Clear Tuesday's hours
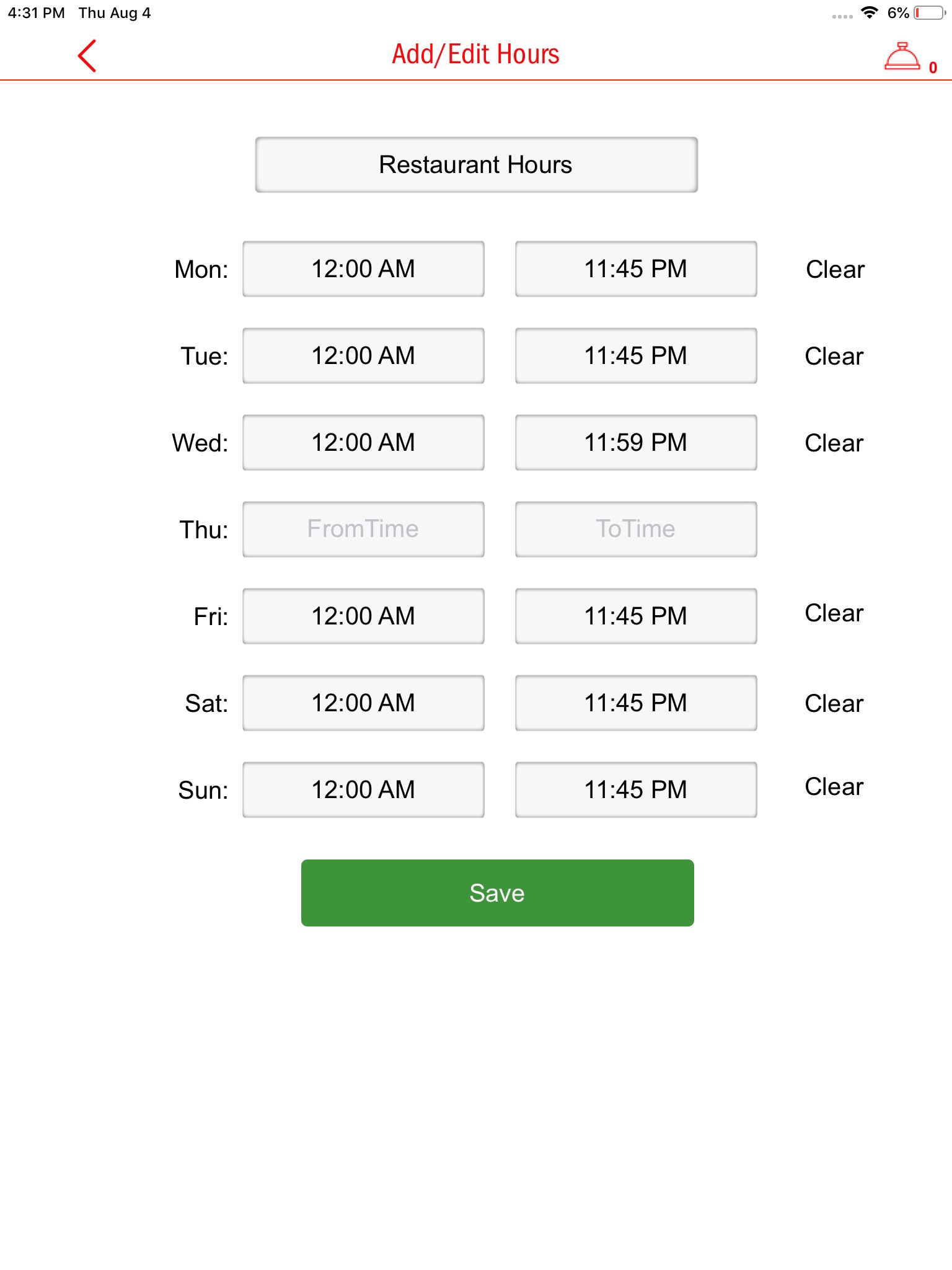 coord(834,357)
